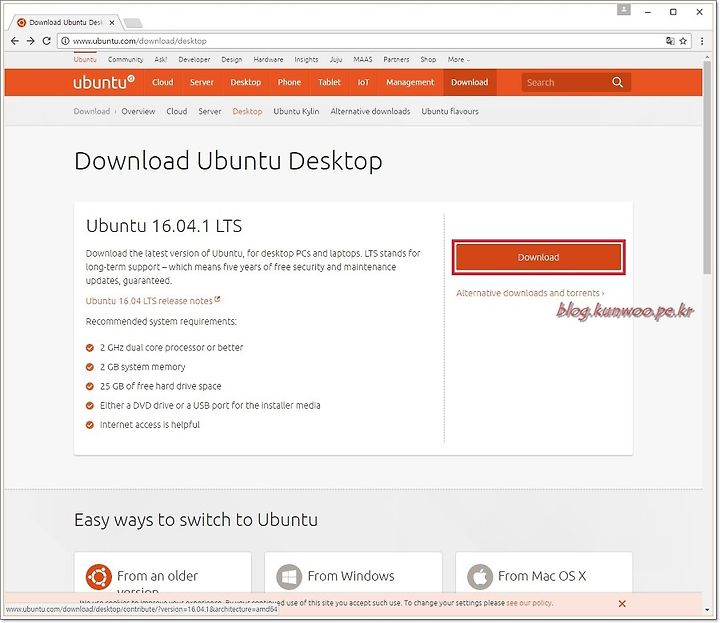Viewport: 720px width, 623px height.
Task: Open the Server menu in orange navbar
Action: pos(202,82)
